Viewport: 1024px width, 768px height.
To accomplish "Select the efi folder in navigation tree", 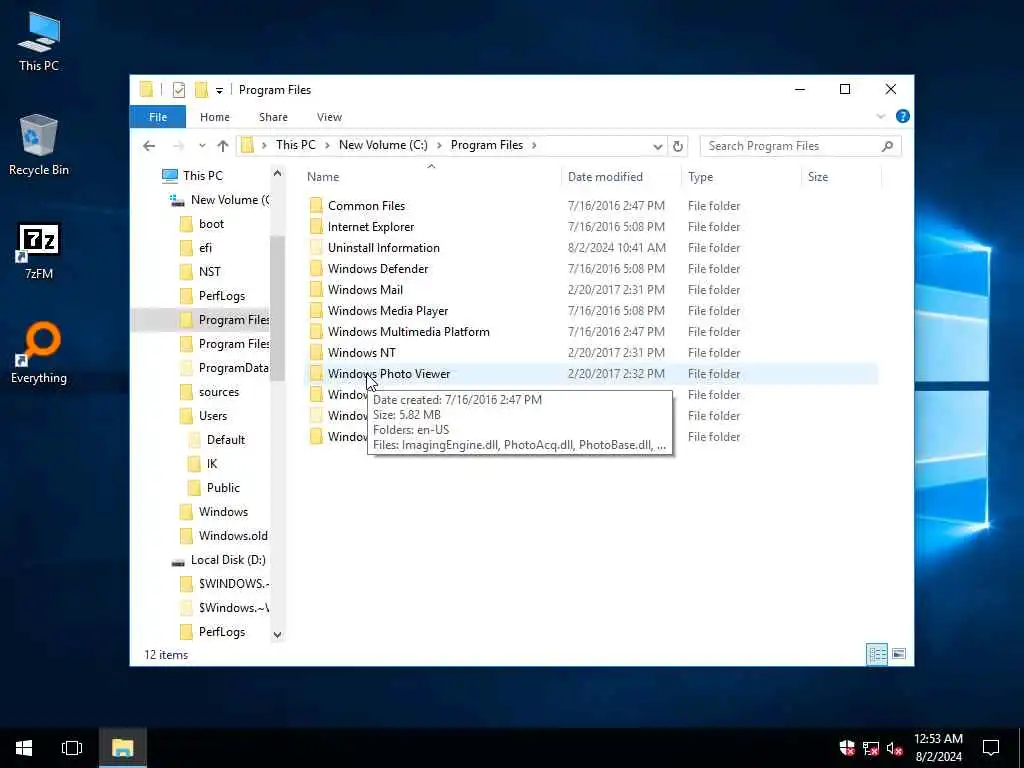I will [205, 248].
